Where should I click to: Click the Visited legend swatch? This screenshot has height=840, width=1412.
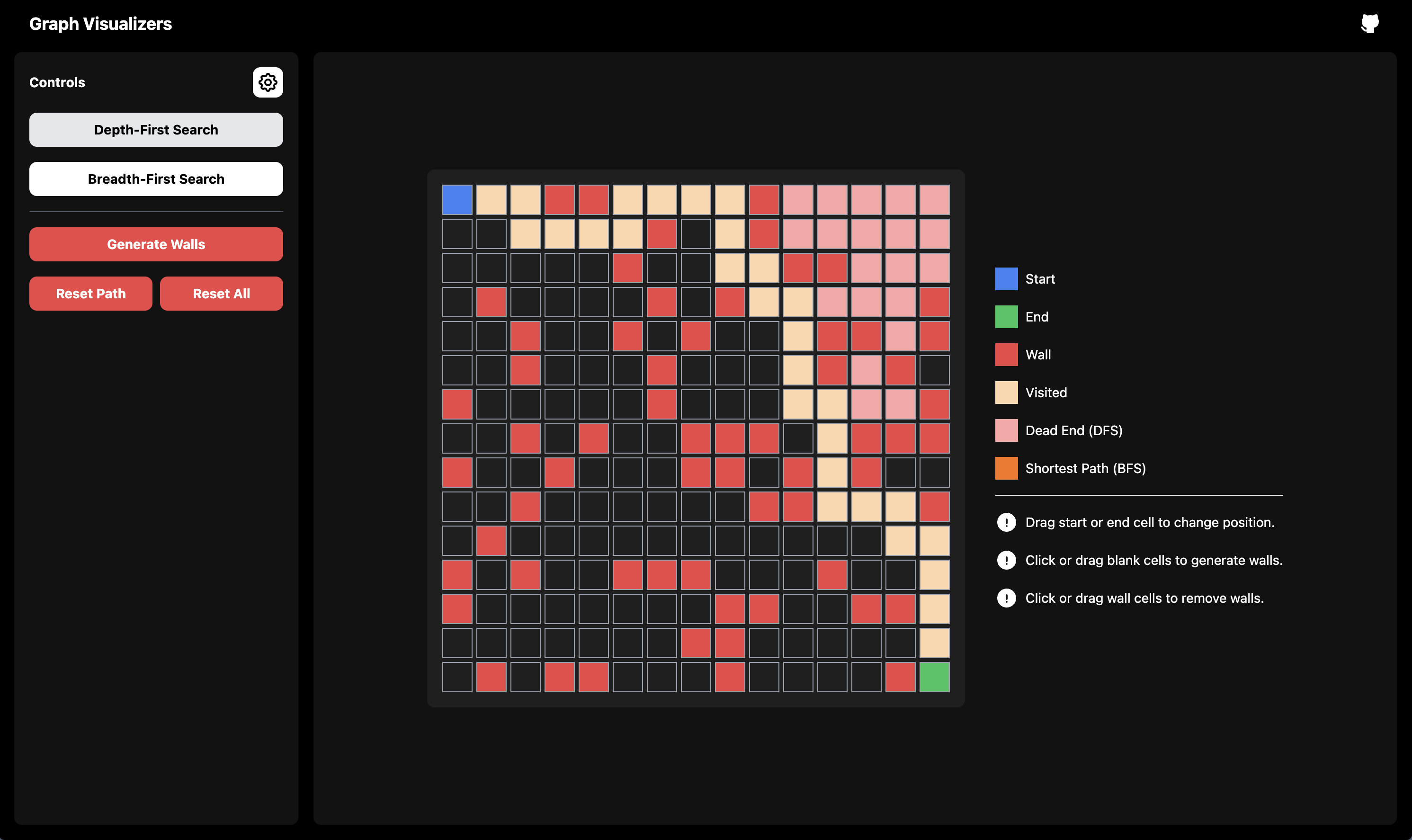(x=1006, y=392)
